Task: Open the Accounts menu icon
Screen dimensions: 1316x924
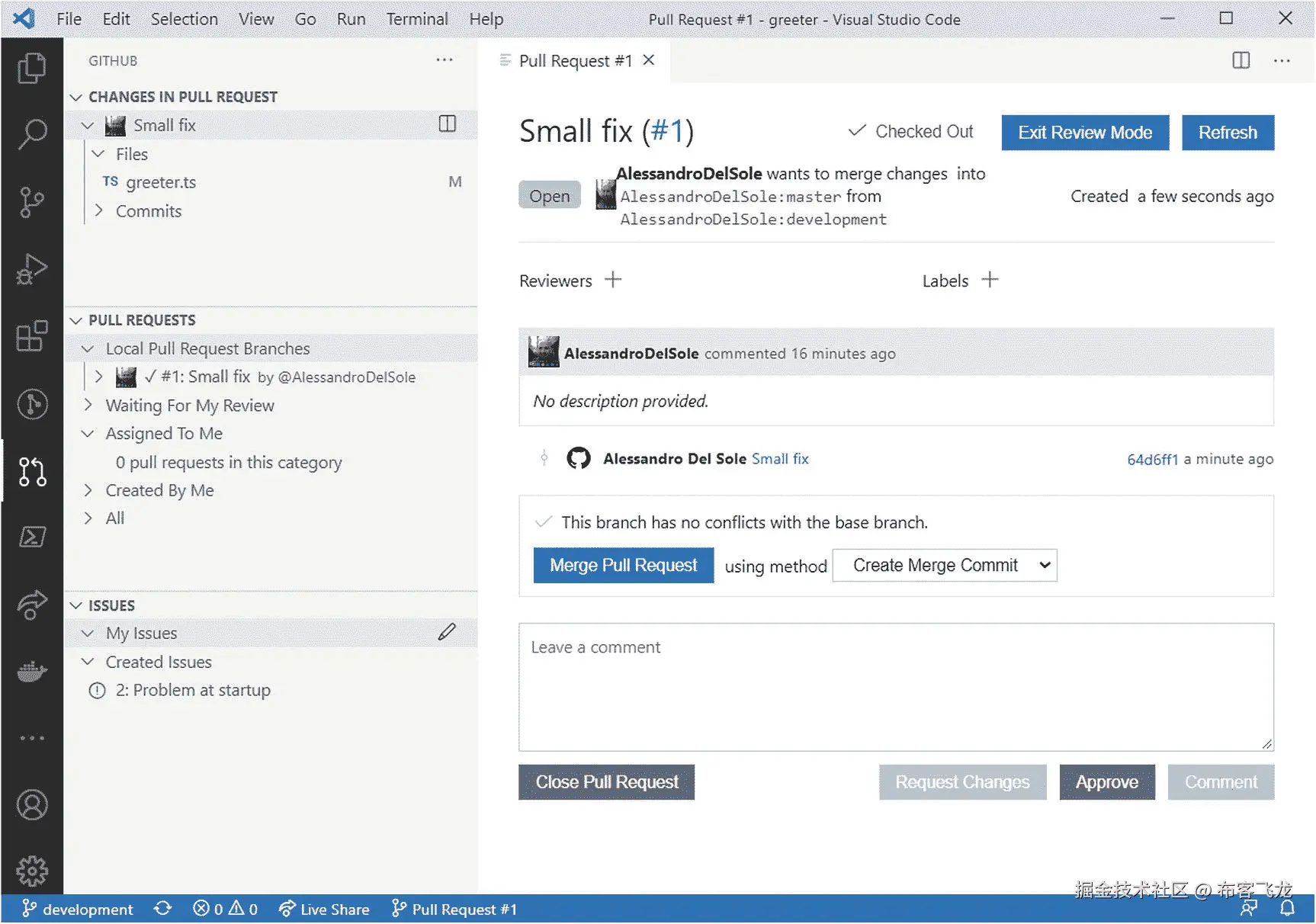Action: tap(32, 805)
